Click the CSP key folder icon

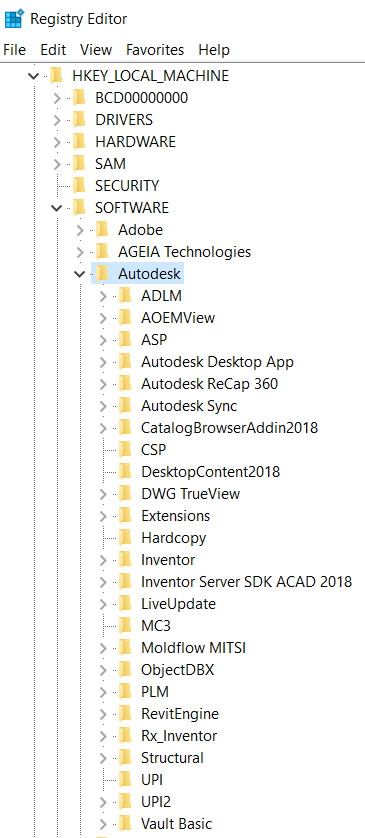pos(125,449)
